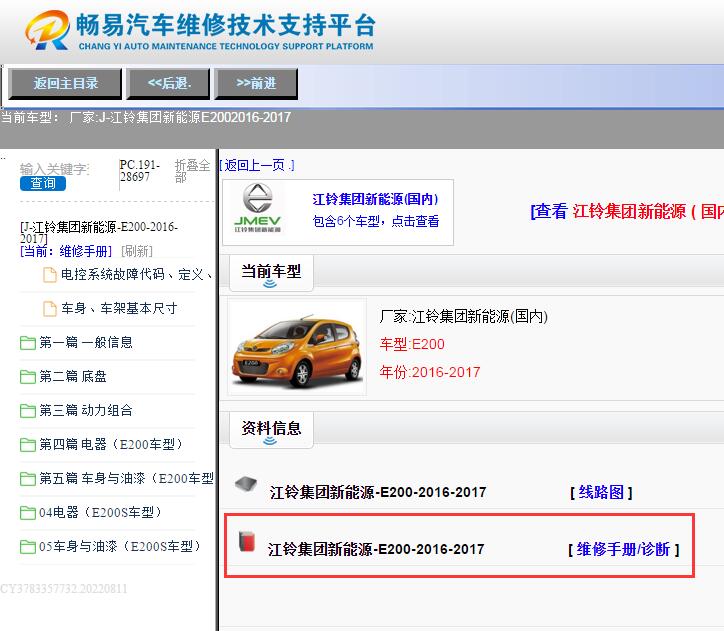Collapse all with the 折叠全部 link
Image resolution: width=724 pixels, height=631 pixels.
pyautogui.click(x=192, y=171)
